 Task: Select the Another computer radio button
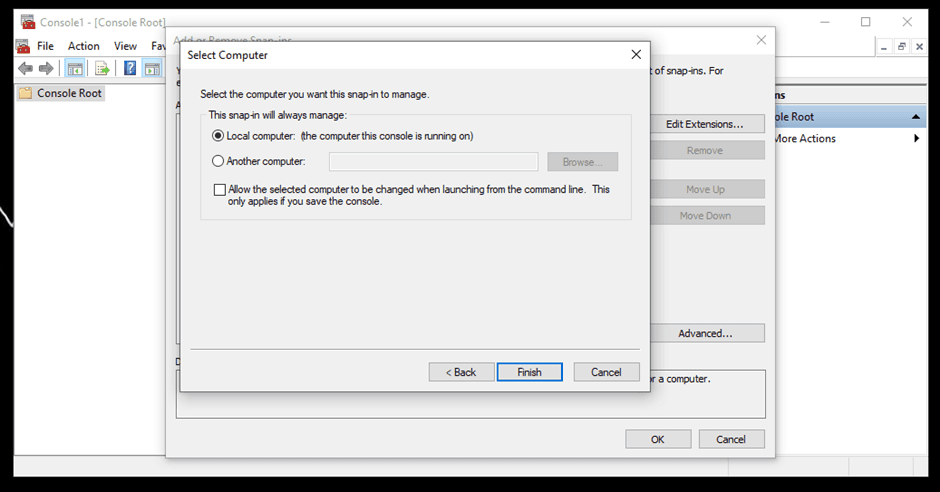[x=218, y=161]
